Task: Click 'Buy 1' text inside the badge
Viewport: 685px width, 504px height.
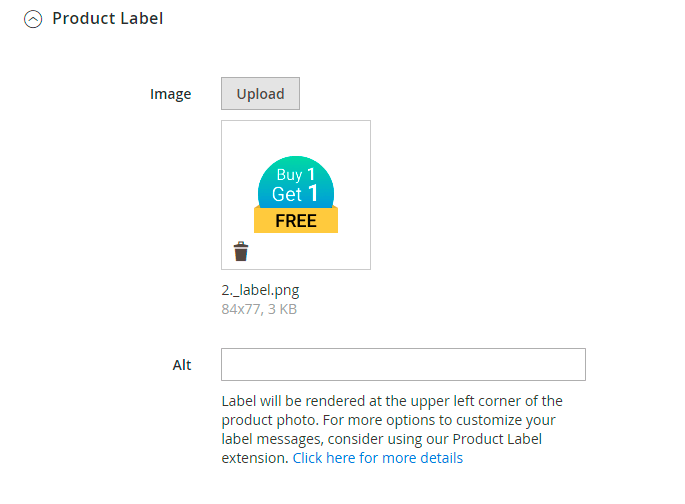Action: click(x=296, y=175)
